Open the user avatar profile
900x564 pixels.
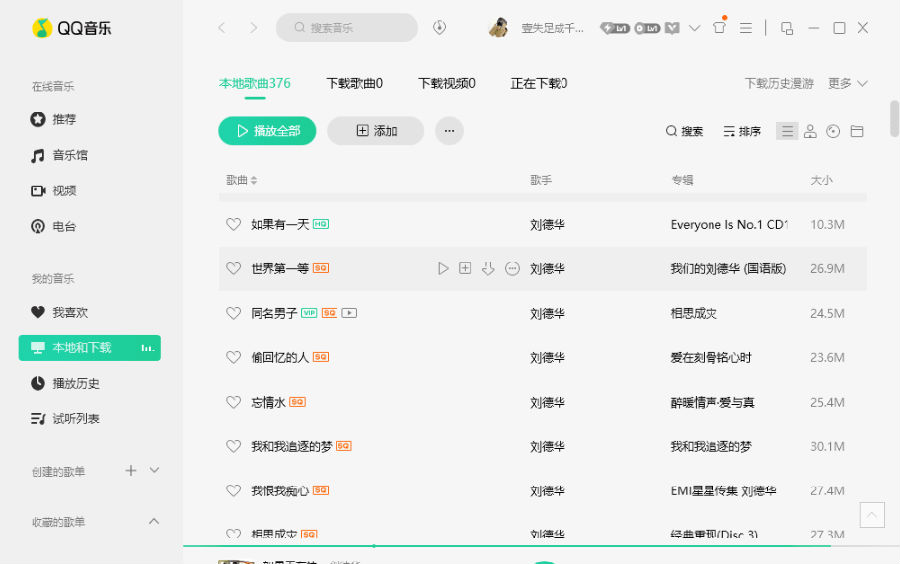(x=499, y=28)
